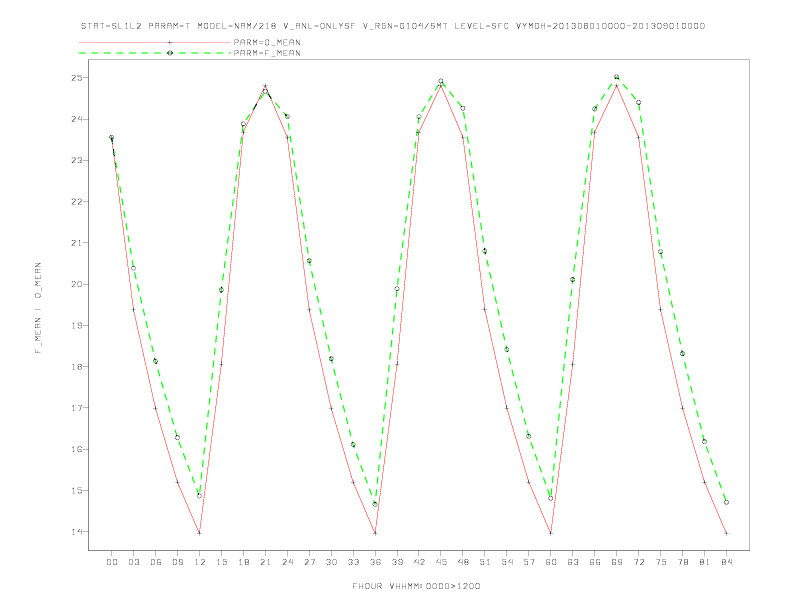This screenshot has width=792, height=612.
Task: Click the x-axis tick label 63
Action: pyautogui.click(x=573, y=562)
